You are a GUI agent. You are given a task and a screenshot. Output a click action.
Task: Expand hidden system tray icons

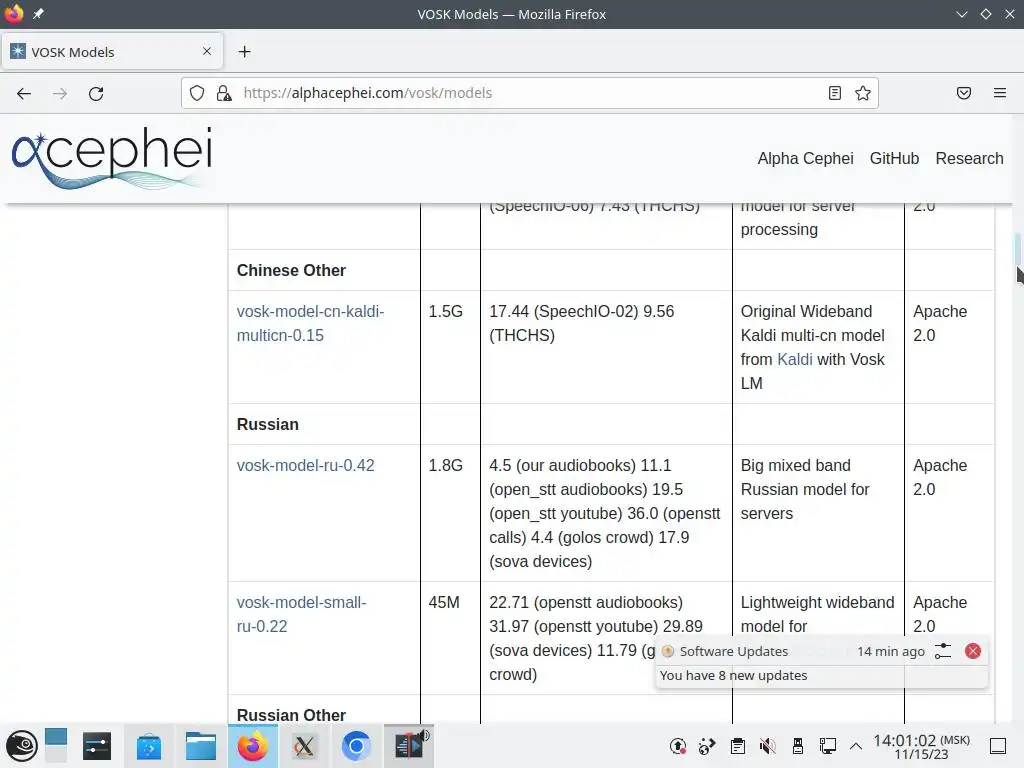click(x=856, y=746)
